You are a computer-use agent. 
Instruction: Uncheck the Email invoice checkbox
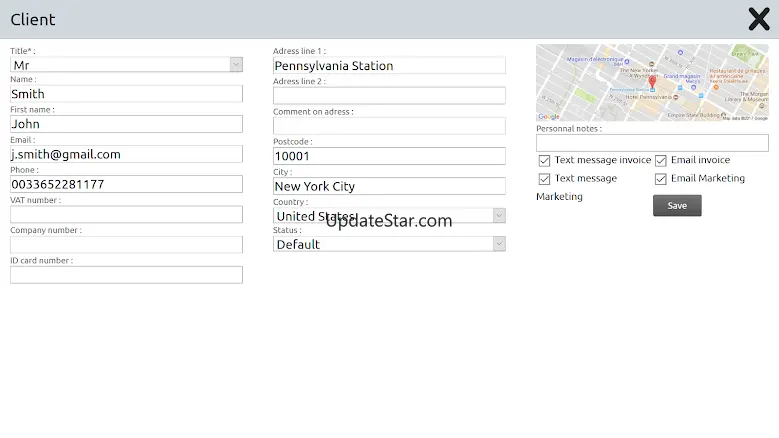(x=661, y=160)
